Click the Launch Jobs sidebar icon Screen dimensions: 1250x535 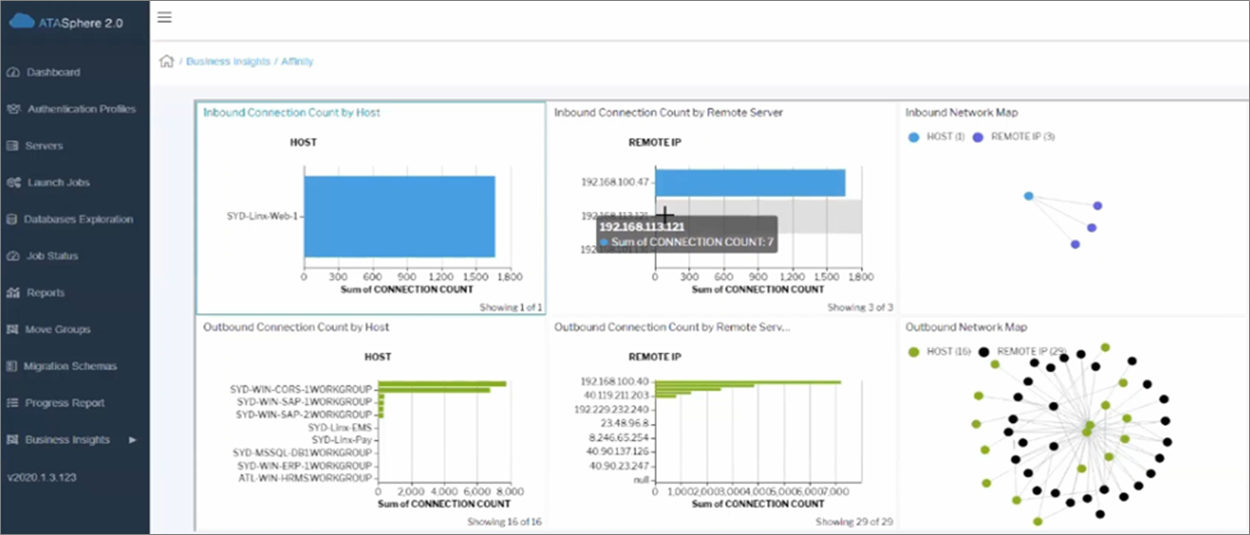(13, 183)
